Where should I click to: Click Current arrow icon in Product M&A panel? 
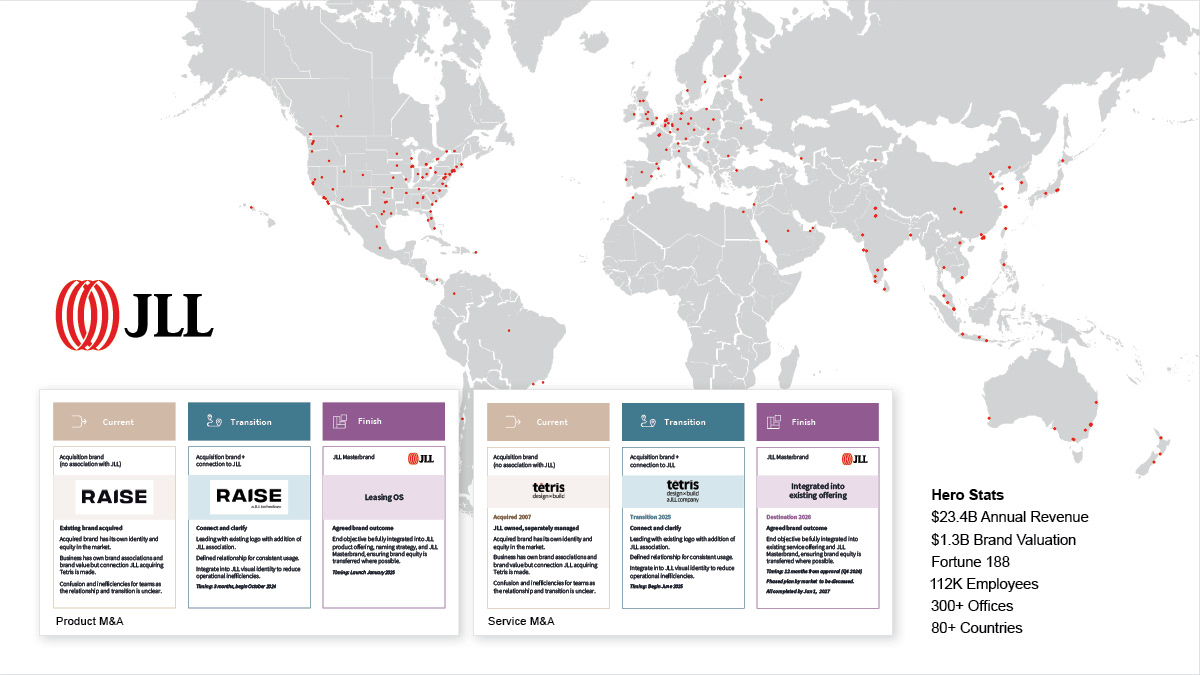tap(79, 422)
